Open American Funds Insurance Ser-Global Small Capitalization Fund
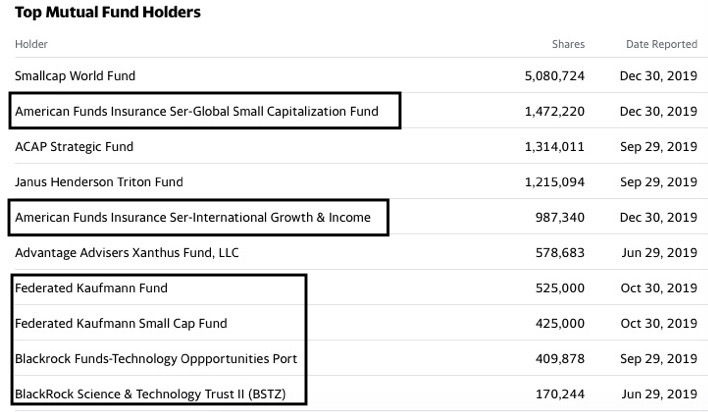708x412 pixels. click(x=197, y=111)
